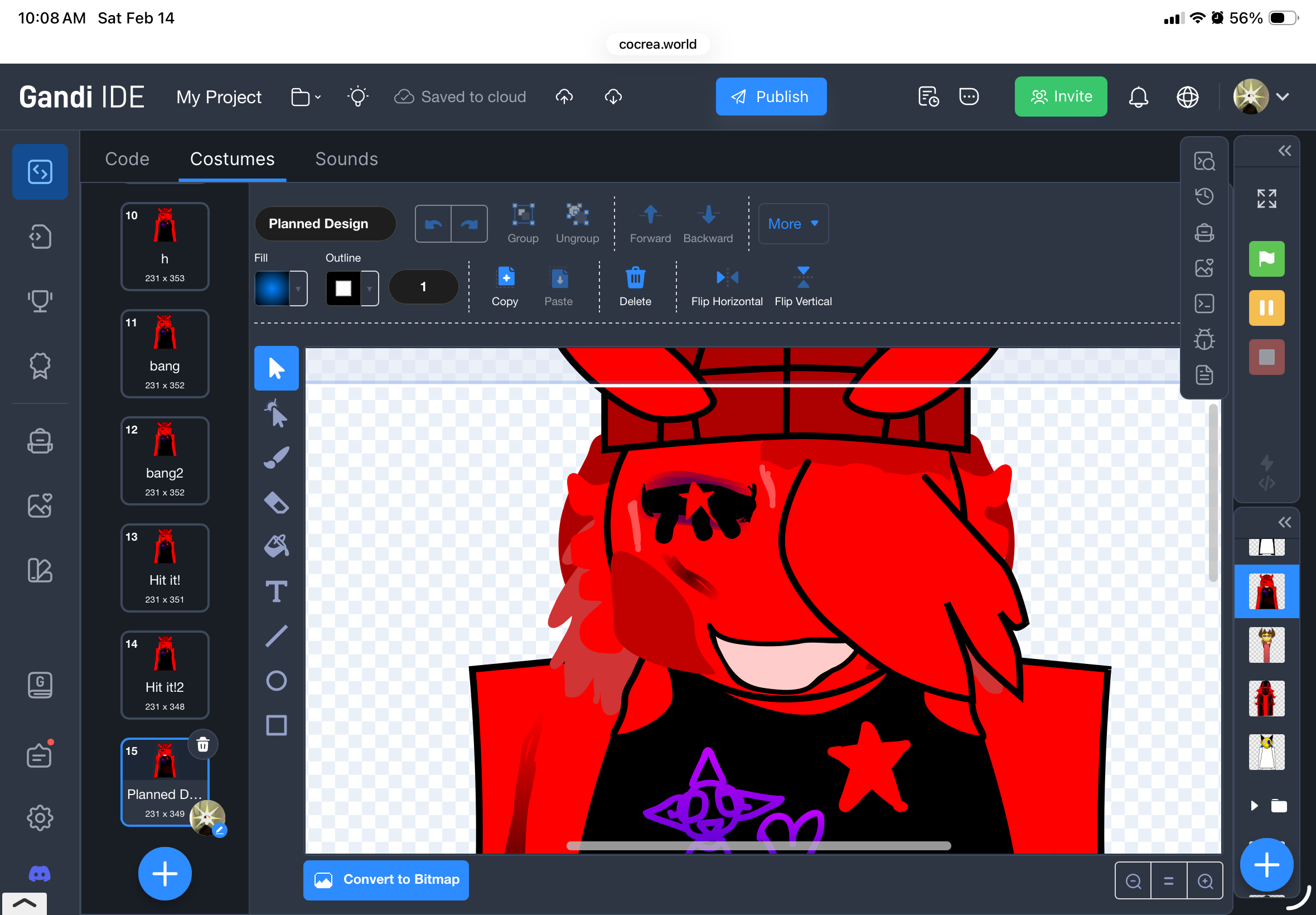This screenshot has width=1316, height=915.
Task: Expand the More options dropdown
Action: [x=793, y=224]
